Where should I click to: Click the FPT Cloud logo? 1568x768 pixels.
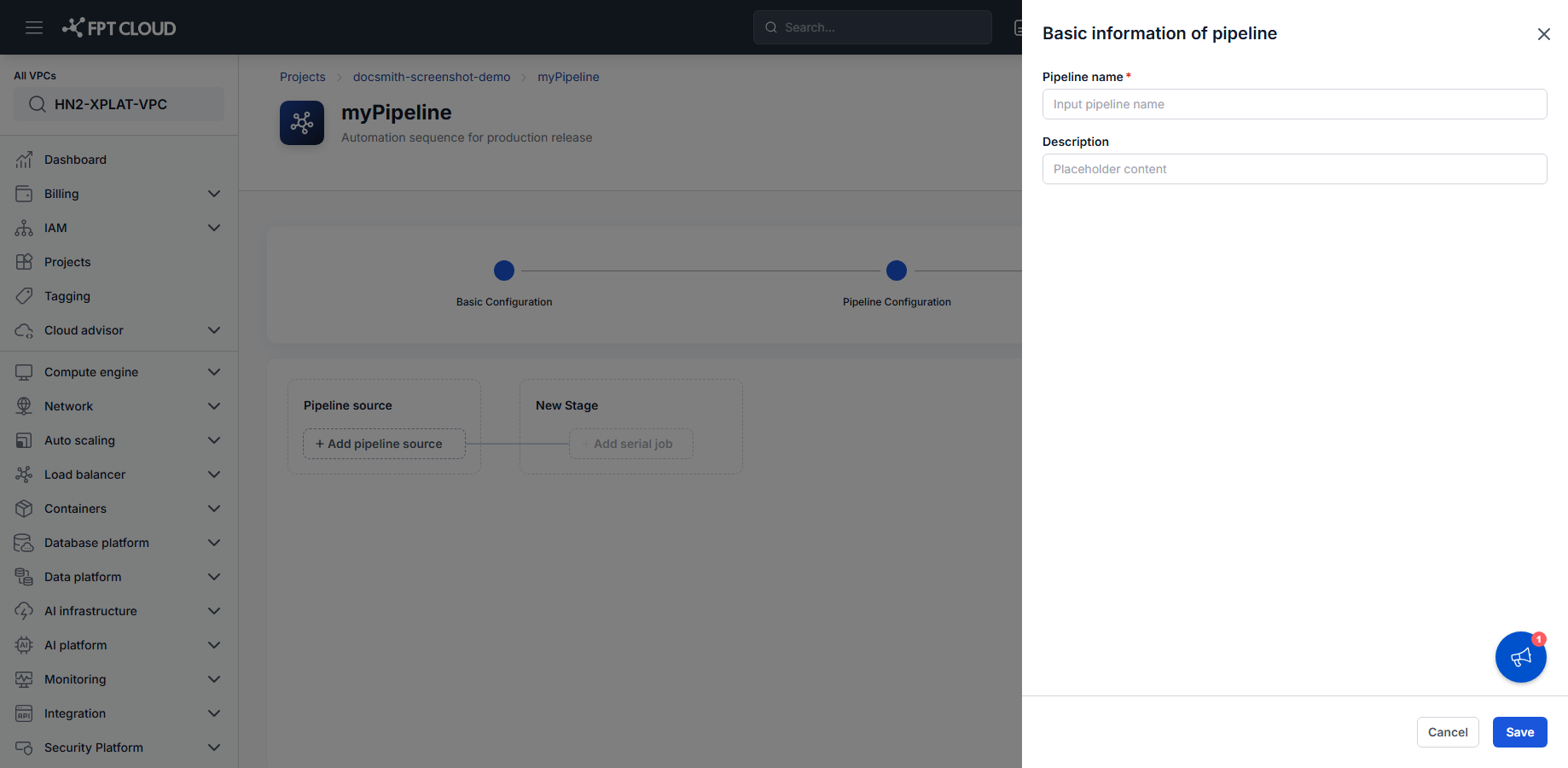(119, 27)
